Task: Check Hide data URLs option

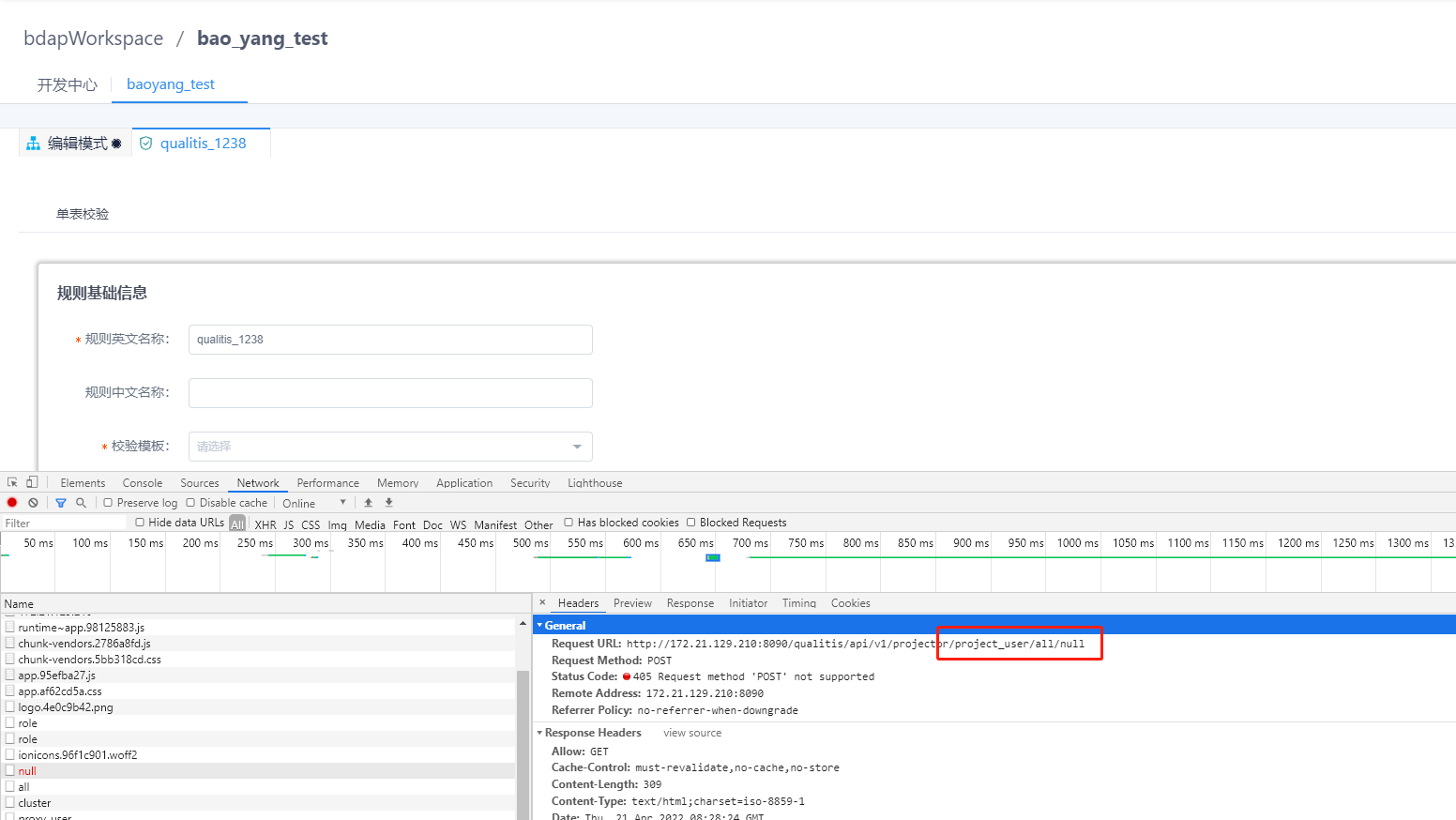Action: 140,523
